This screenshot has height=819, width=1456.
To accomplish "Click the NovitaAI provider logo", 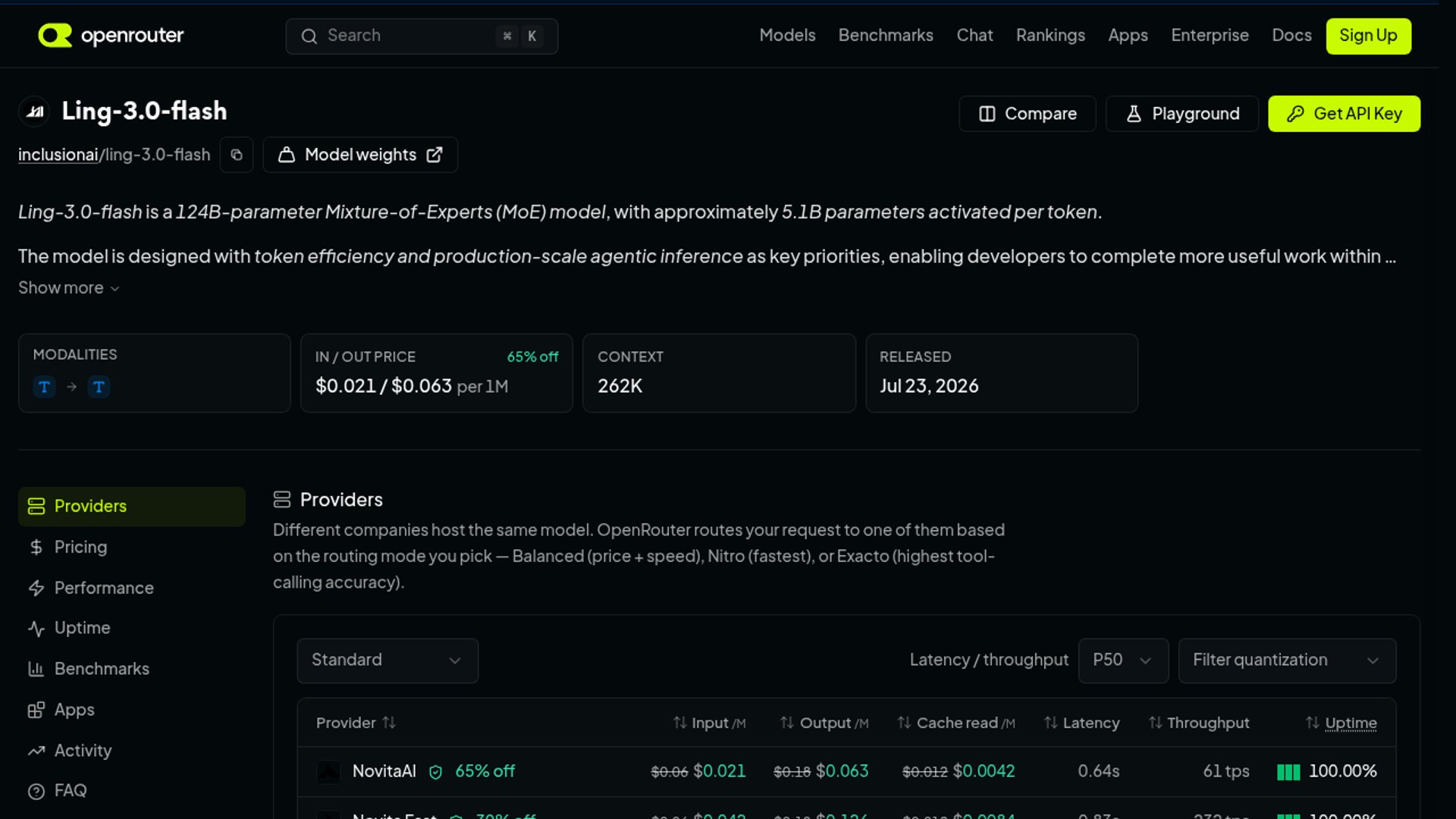I will (328, 772).
